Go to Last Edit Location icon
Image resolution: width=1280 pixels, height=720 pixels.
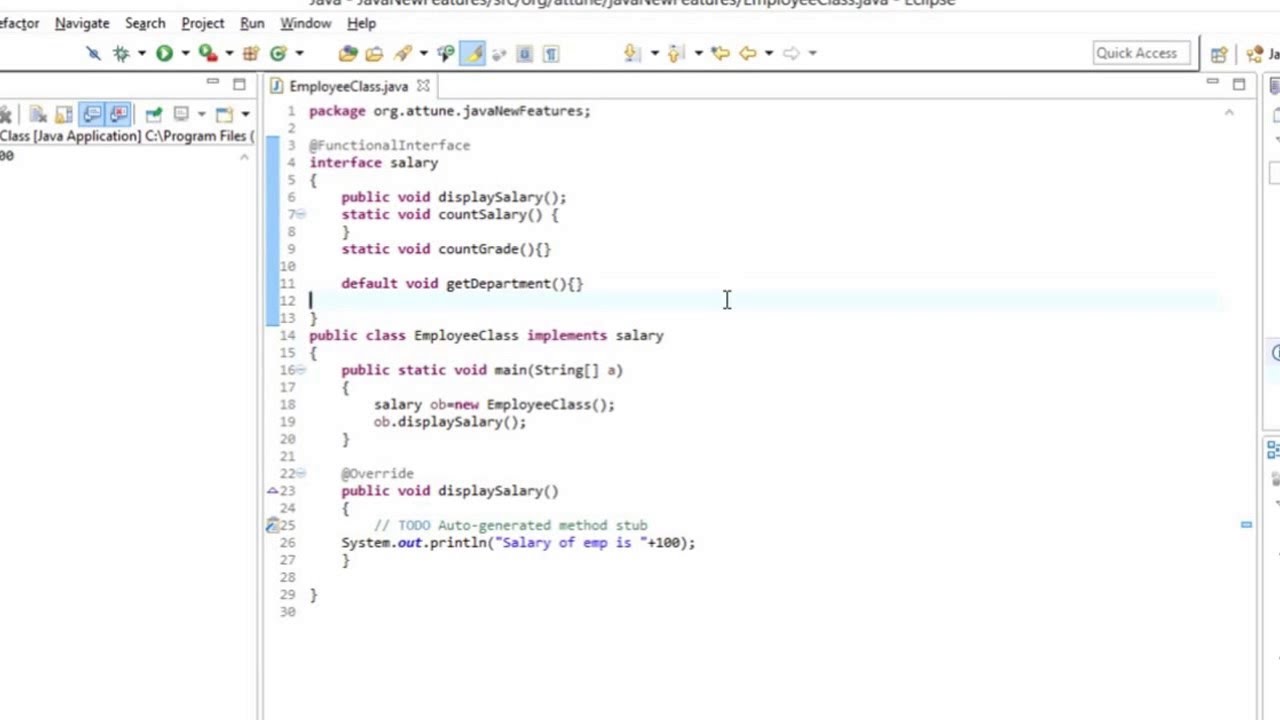pos(720,53)
